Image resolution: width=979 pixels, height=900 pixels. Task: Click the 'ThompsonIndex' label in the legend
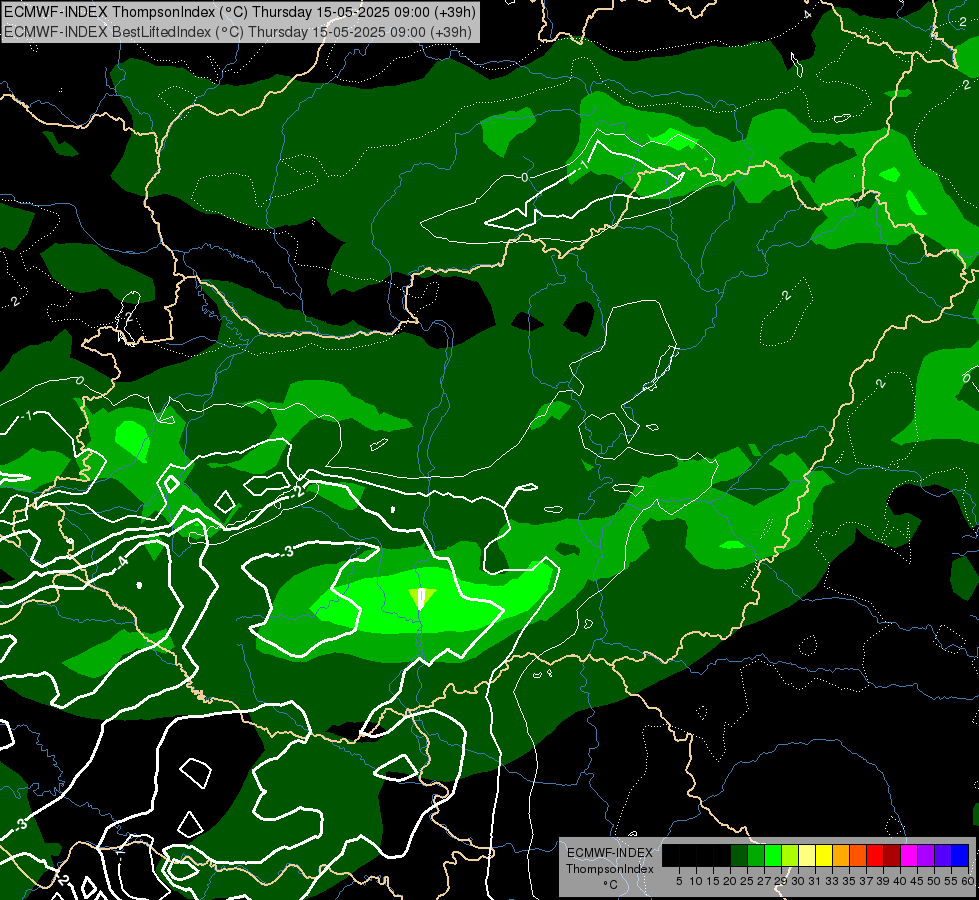point(610,869)
